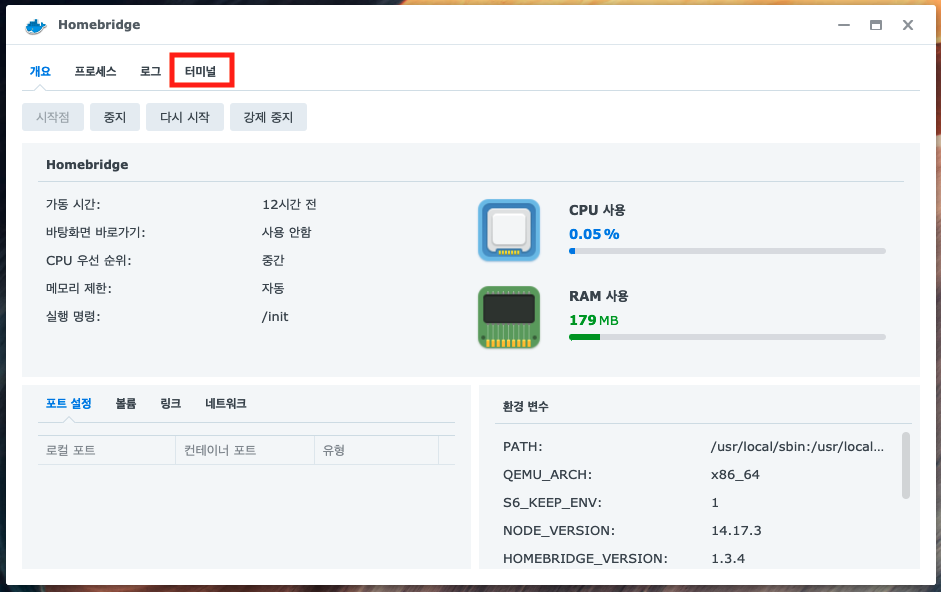Click the CPU chip icon

[x=509, y=230]
